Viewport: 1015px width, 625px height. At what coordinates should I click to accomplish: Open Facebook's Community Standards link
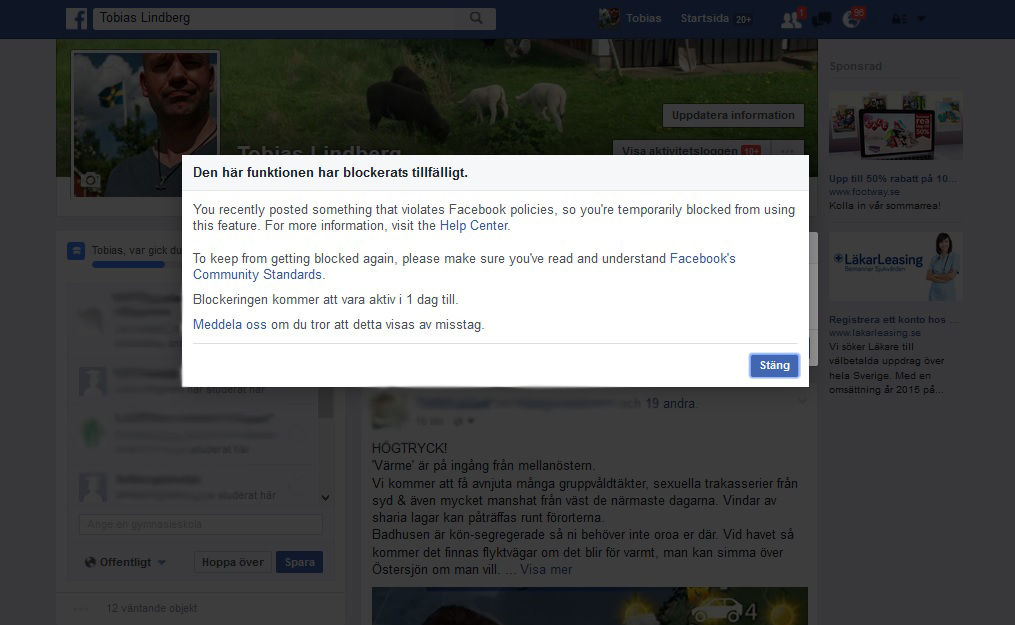(258, 275)
